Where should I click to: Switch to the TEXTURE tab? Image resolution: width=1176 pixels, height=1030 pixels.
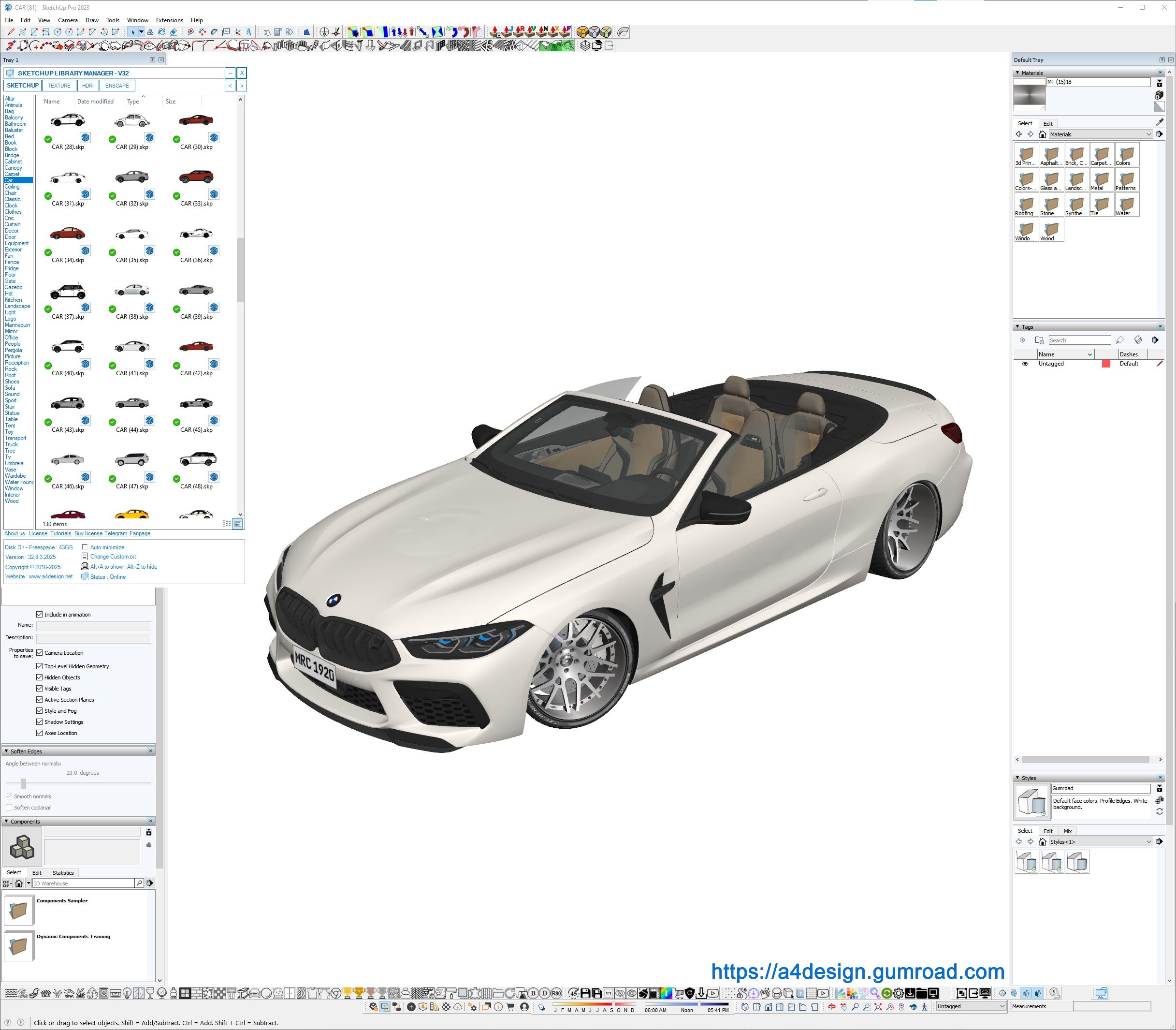tap(59, 86)
